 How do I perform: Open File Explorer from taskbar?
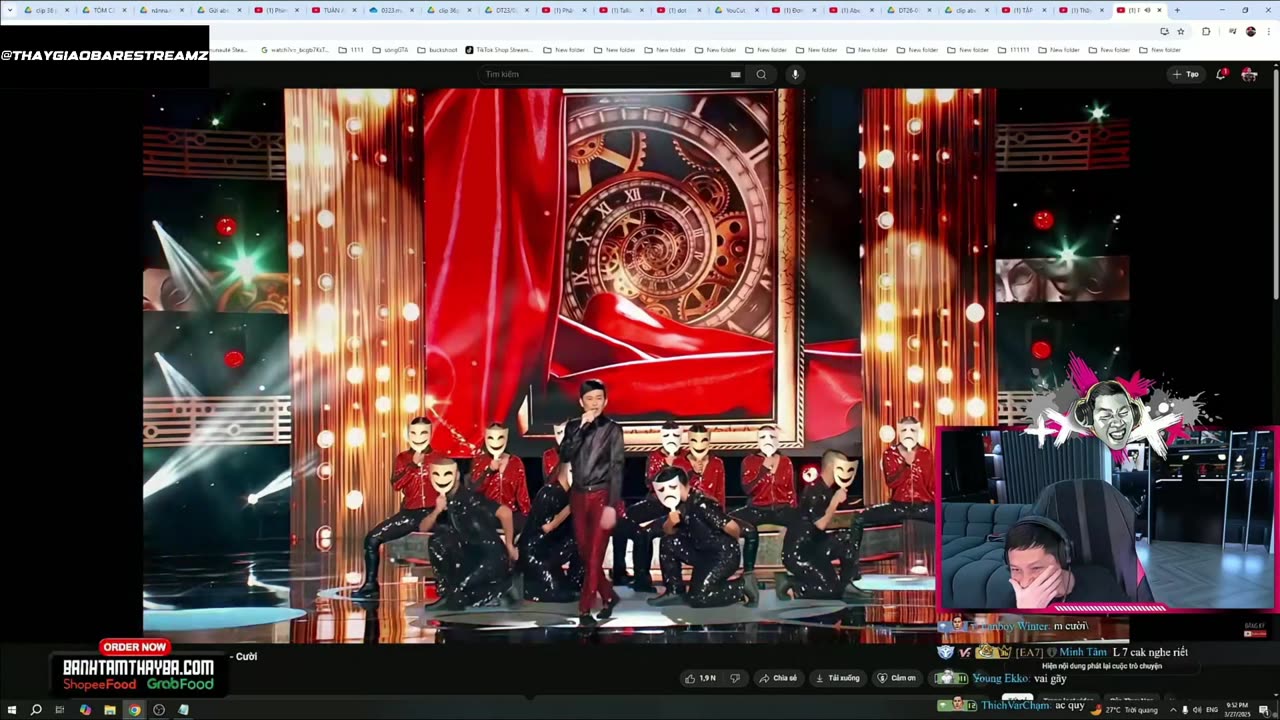tap(109, 710)
